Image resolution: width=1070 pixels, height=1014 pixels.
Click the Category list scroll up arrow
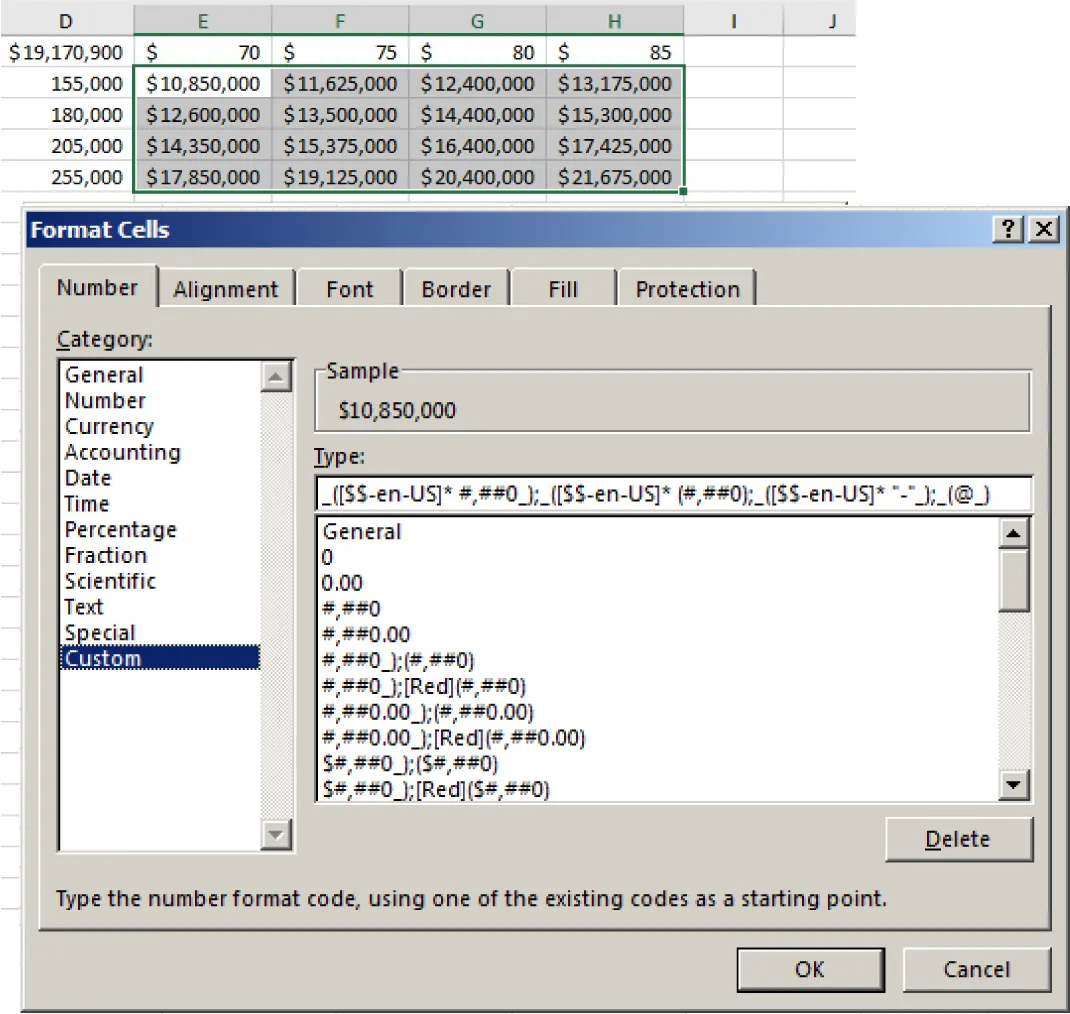tap(275, 376)
